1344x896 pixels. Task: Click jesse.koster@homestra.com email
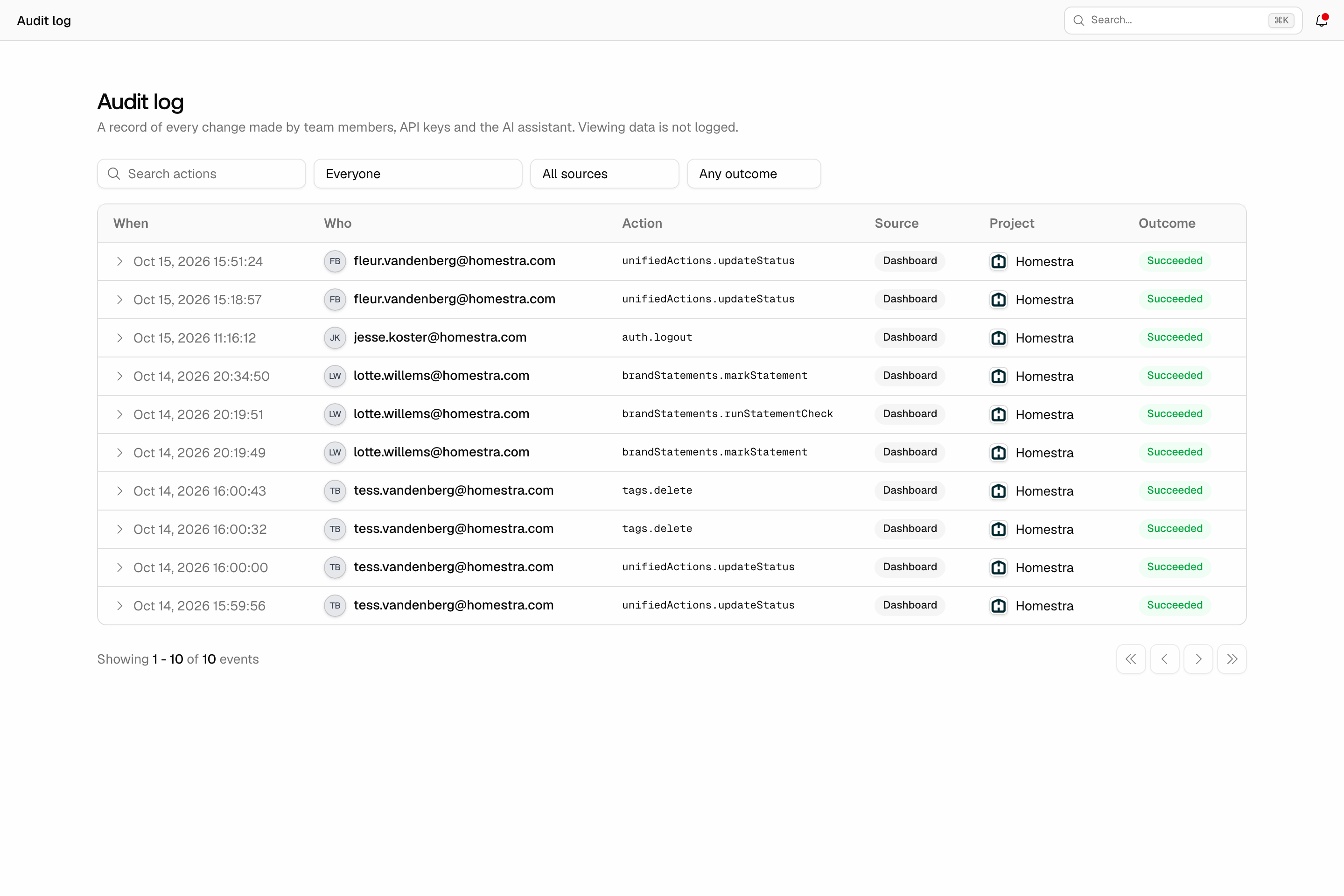pyautogui.click(x=440, y=337)
